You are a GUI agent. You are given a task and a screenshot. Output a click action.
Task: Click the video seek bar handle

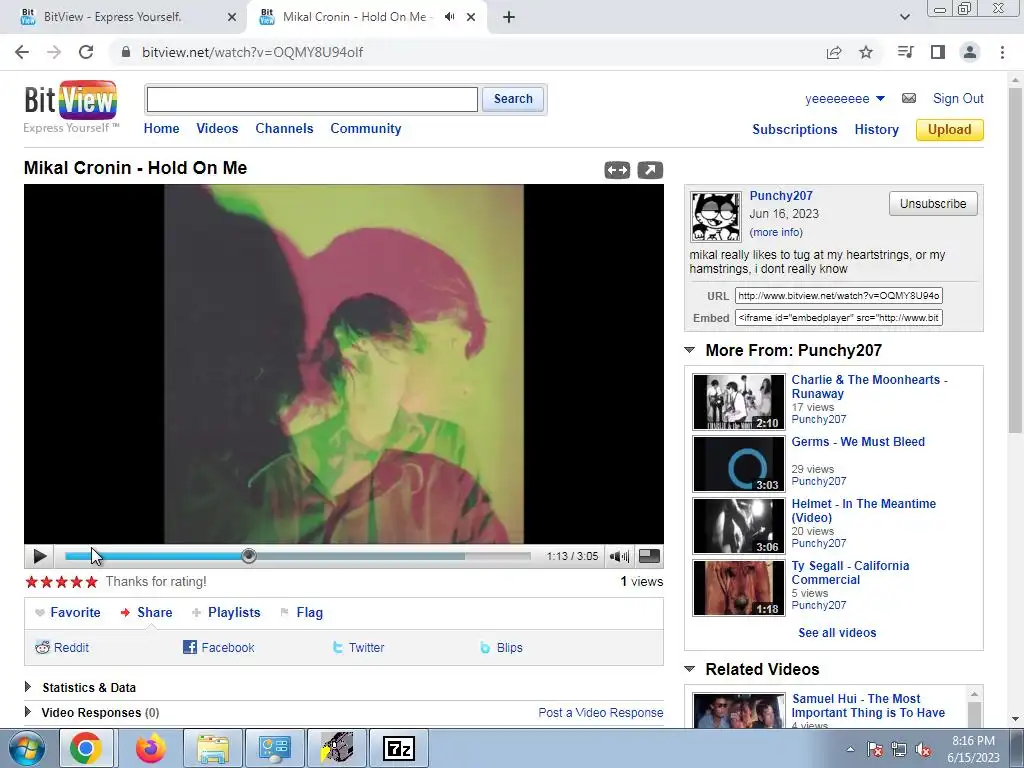[248, 556]
